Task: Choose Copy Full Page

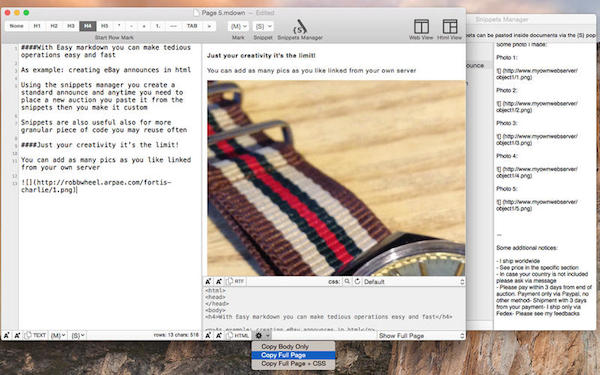Action: coord(293,355)
